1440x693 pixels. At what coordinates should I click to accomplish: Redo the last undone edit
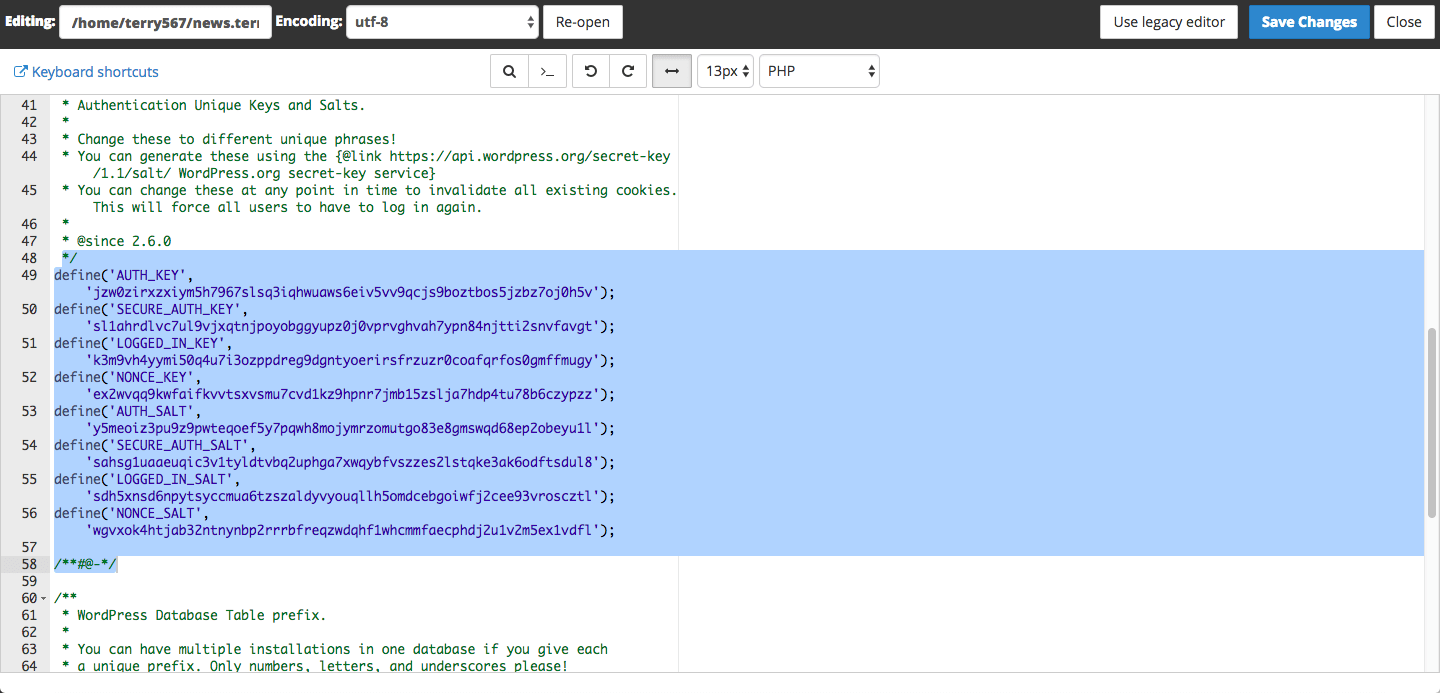click(x=628, y=71)
